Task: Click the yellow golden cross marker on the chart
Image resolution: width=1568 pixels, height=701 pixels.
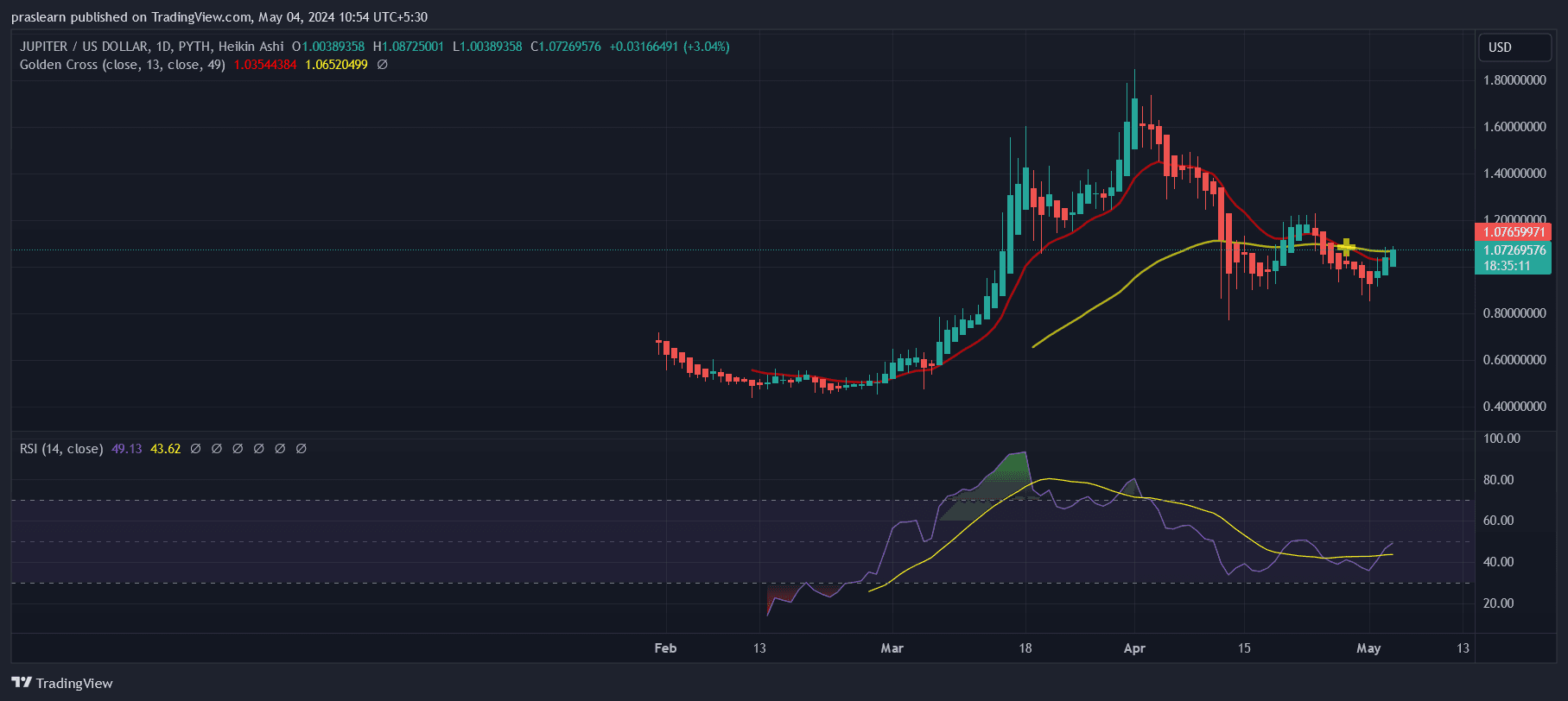Action: pyautogui.click(x=1346, y=247)
